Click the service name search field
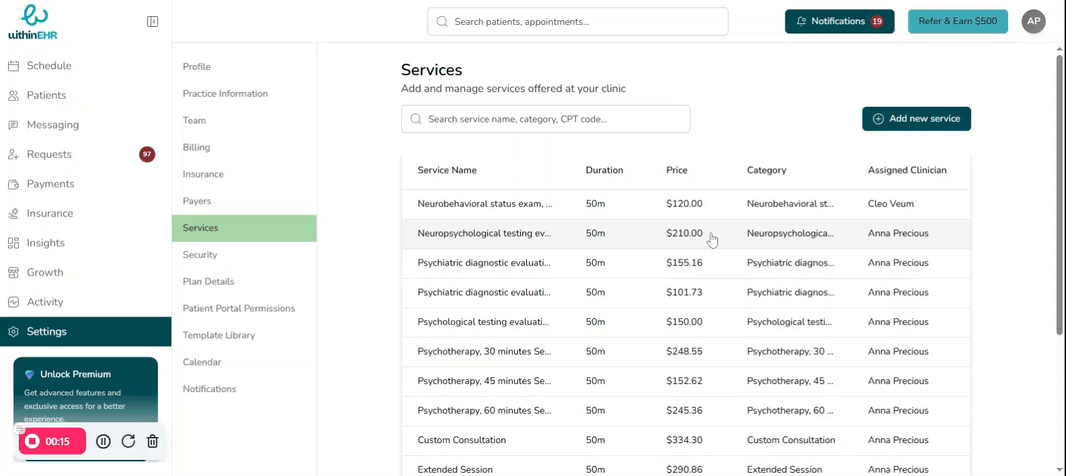The image size is (1066, 476). [x=545, y=119]
